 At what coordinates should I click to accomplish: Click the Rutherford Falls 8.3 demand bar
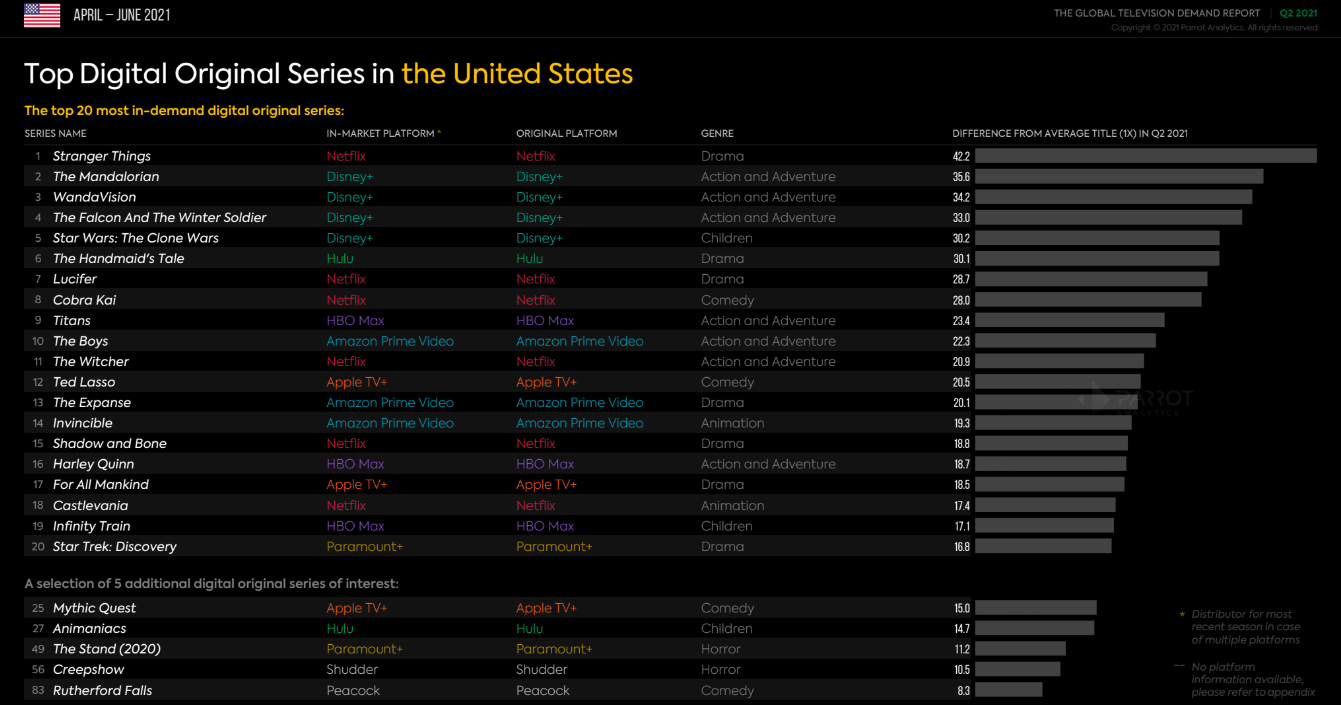click(x=1008, y=690)
